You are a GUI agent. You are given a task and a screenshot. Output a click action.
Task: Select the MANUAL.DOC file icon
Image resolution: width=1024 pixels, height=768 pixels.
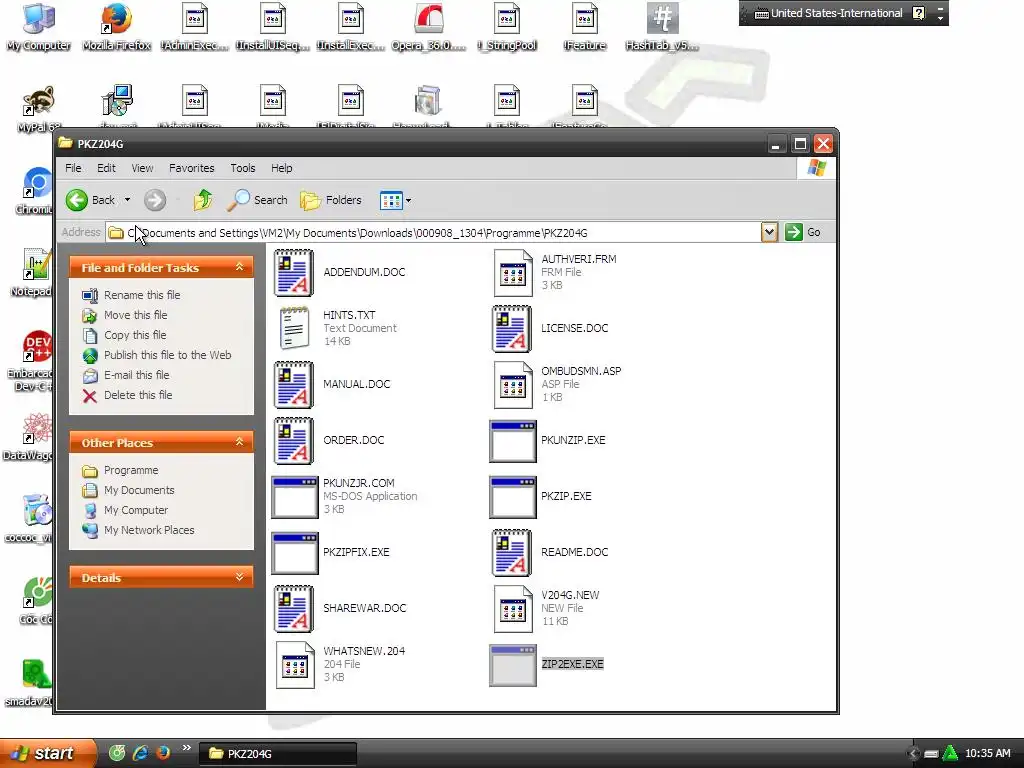(x=293, y=385)
